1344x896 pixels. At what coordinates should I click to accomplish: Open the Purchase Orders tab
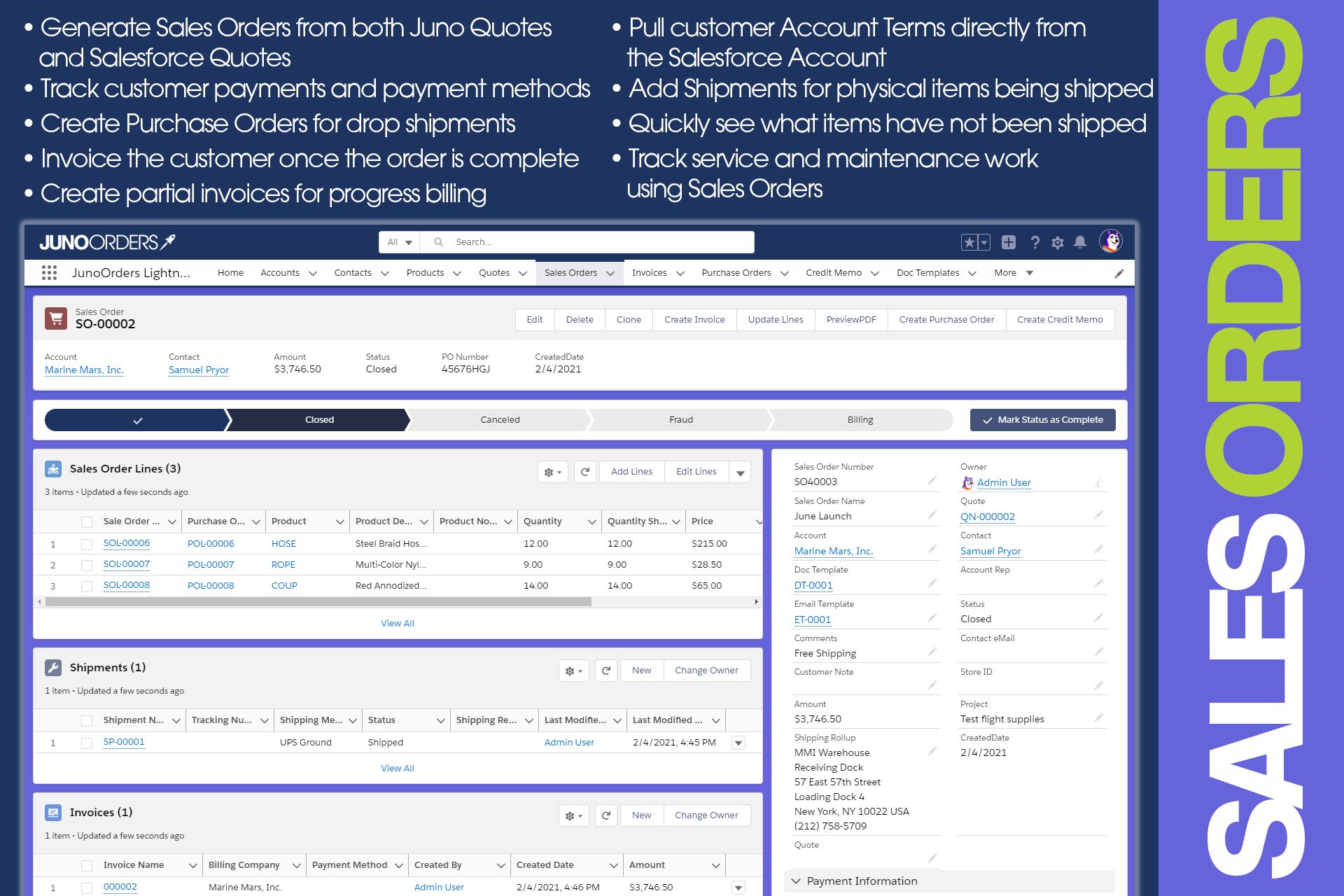point(736,273)
